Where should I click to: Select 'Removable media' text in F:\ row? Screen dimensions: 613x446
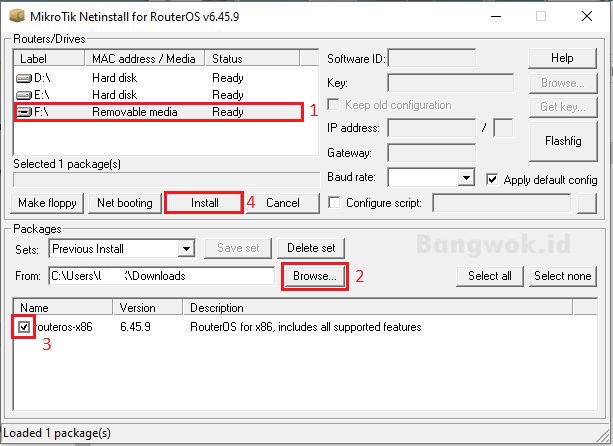(135, 112)
